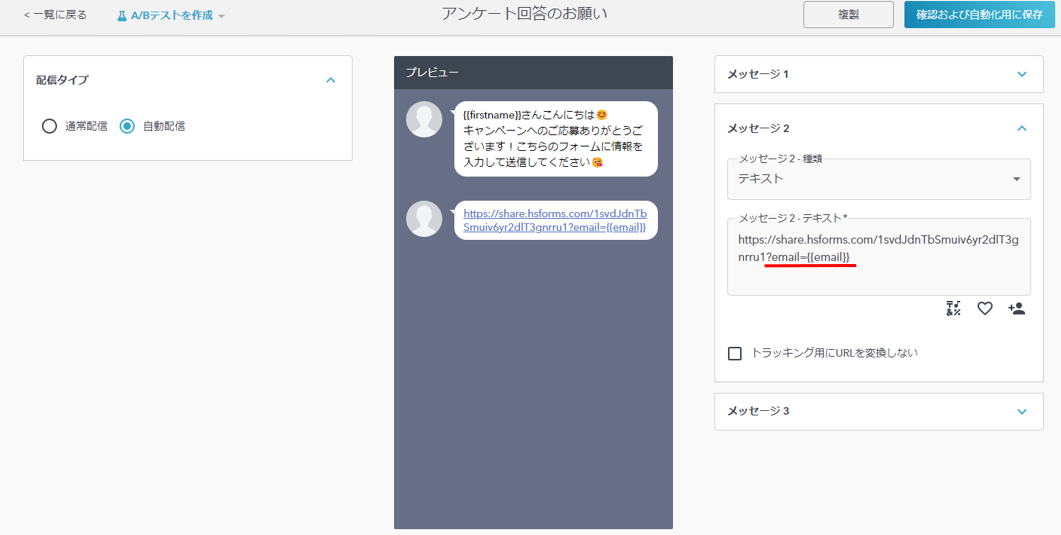
Task: Click the heart emoji icon
Action: [x=985, y=309]
